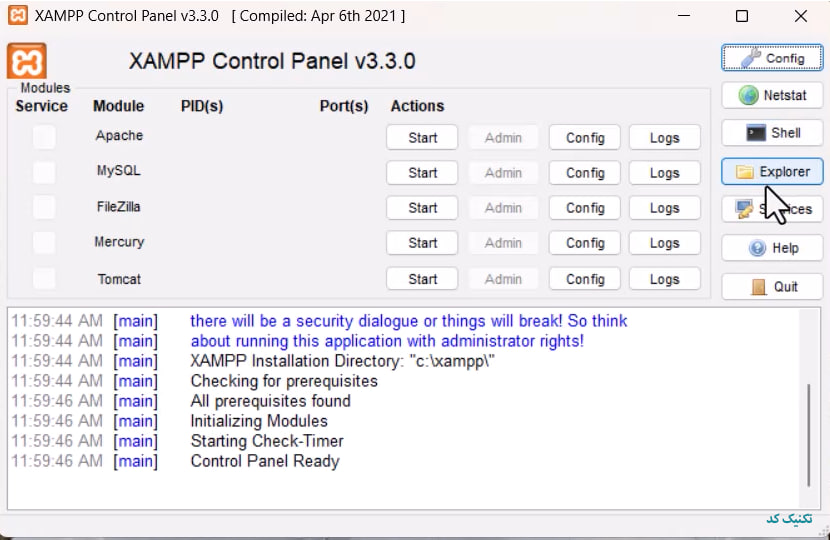Select the "Control Panel Ready" log line

(265, 461)
